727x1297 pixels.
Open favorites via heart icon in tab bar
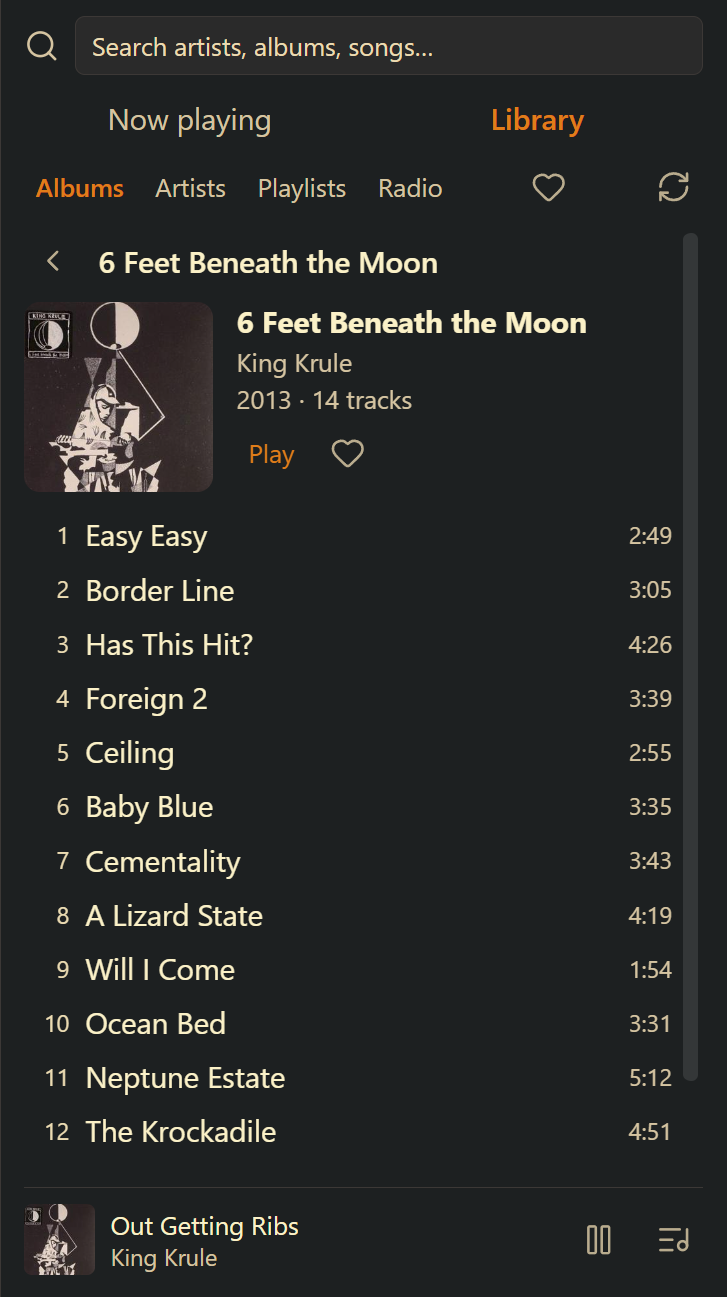548,187
